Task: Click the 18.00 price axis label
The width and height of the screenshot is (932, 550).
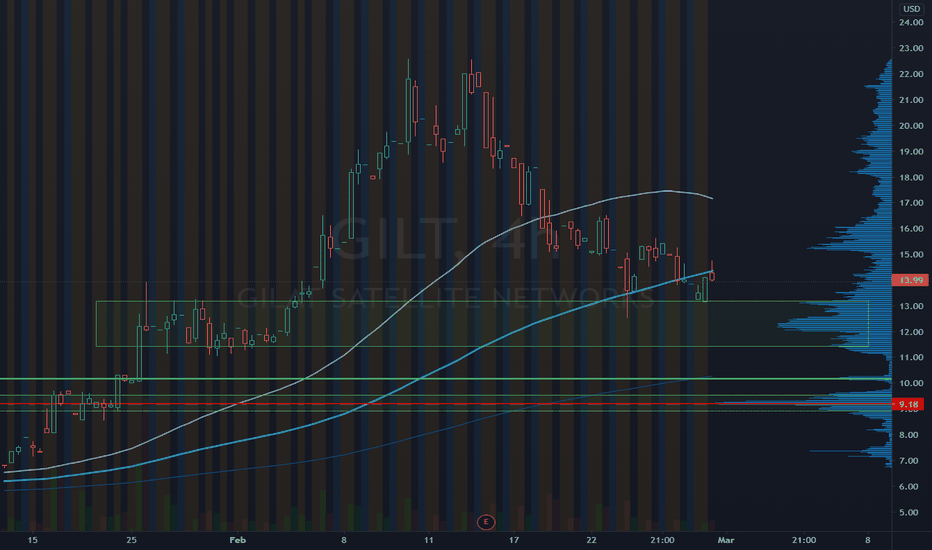Action: [x=911, y=177]
